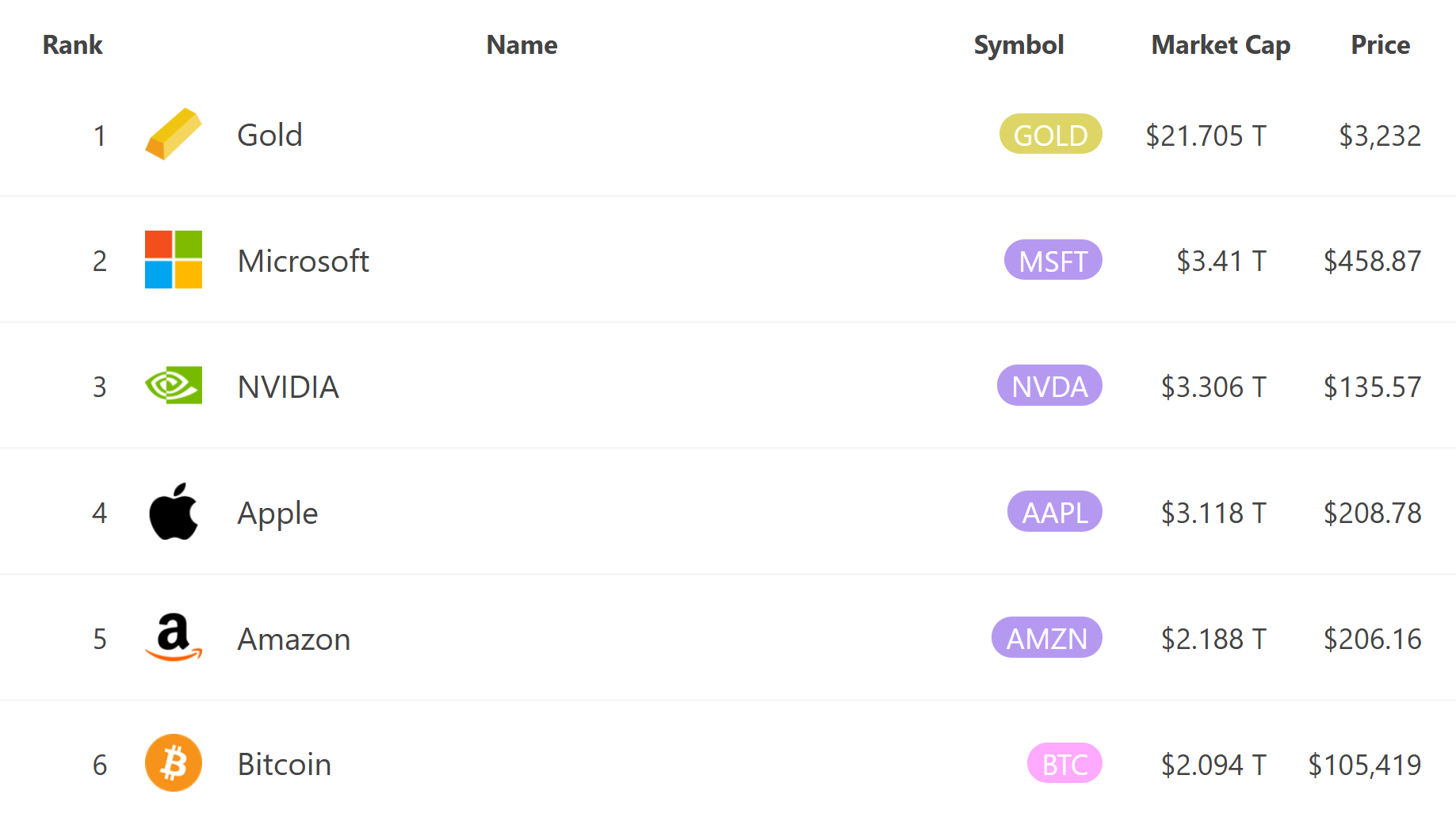Click the Amazon logo icon
The height and width of the screenshot is (821, 1456).
point(174,637)
